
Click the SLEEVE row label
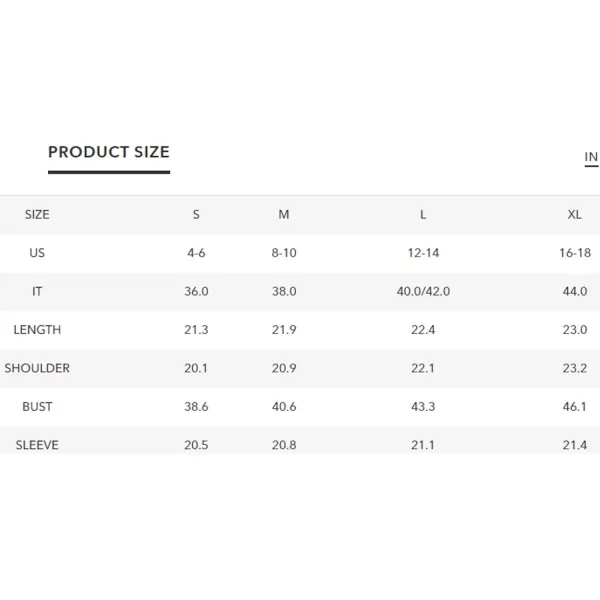pyautogui.click(x=37, y=445)
